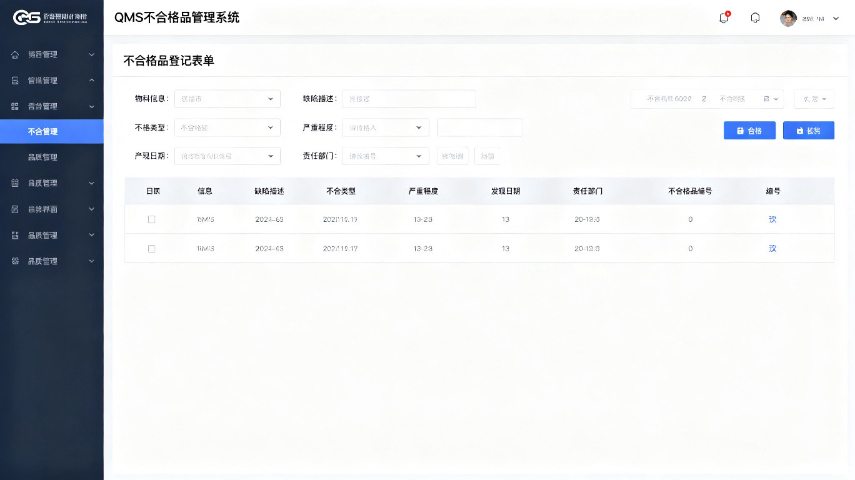This screenshot has height=480, width=855.
Task: Click the 不合类型 column header
Action: pyautogui.click(x=341, y=191)
